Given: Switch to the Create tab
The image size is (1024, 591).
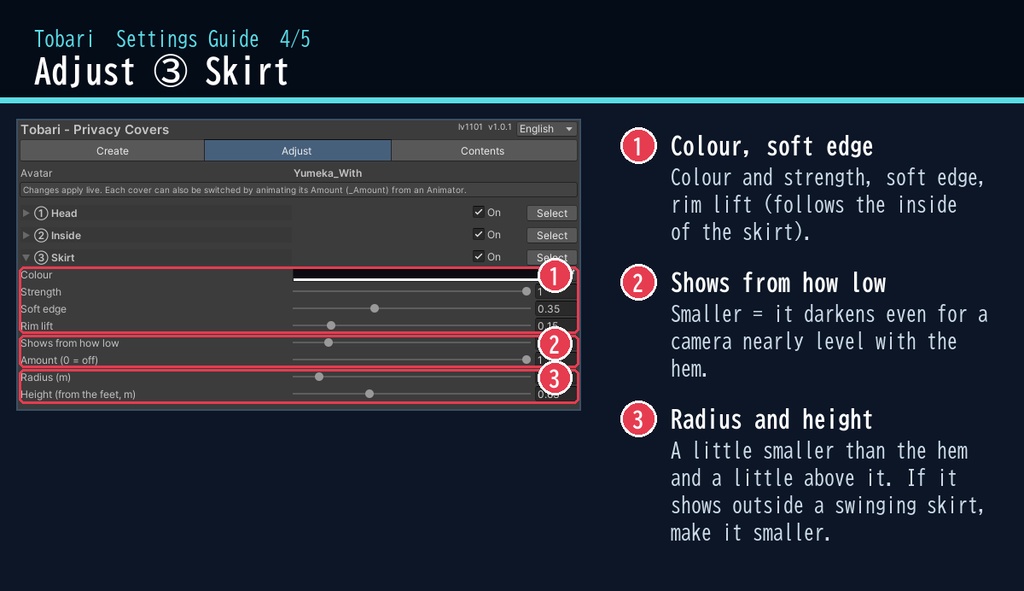Looking at the screenshot, I should tap(112, 151).
